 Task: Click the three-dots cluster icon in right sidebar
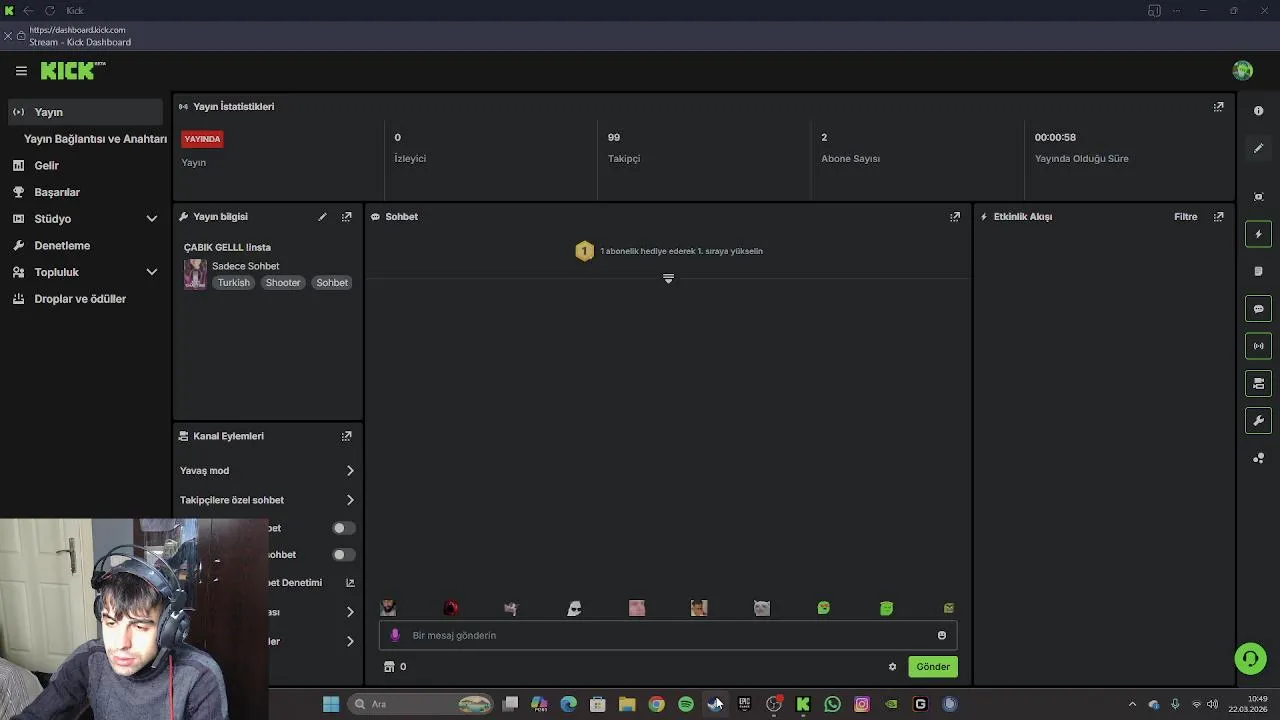[1259, 458]
